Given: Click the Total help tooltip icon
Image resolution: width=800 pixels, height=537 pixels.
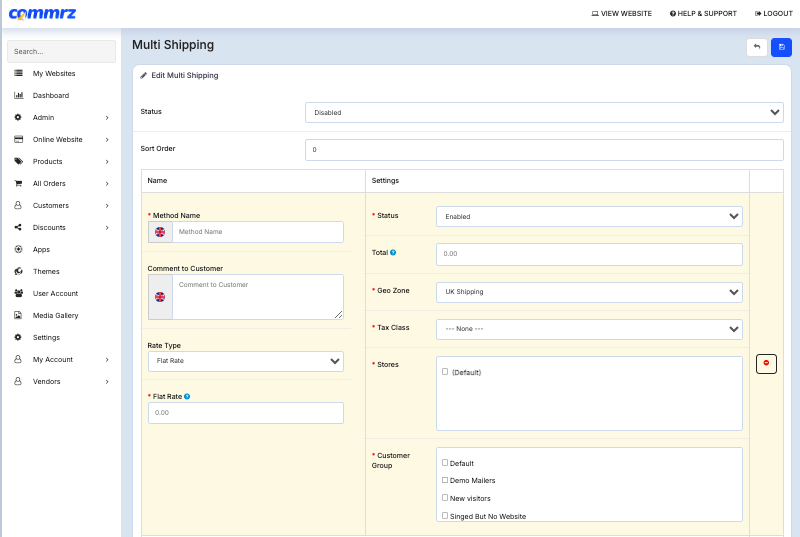Looking at the screenshot, I should point(393,253).
